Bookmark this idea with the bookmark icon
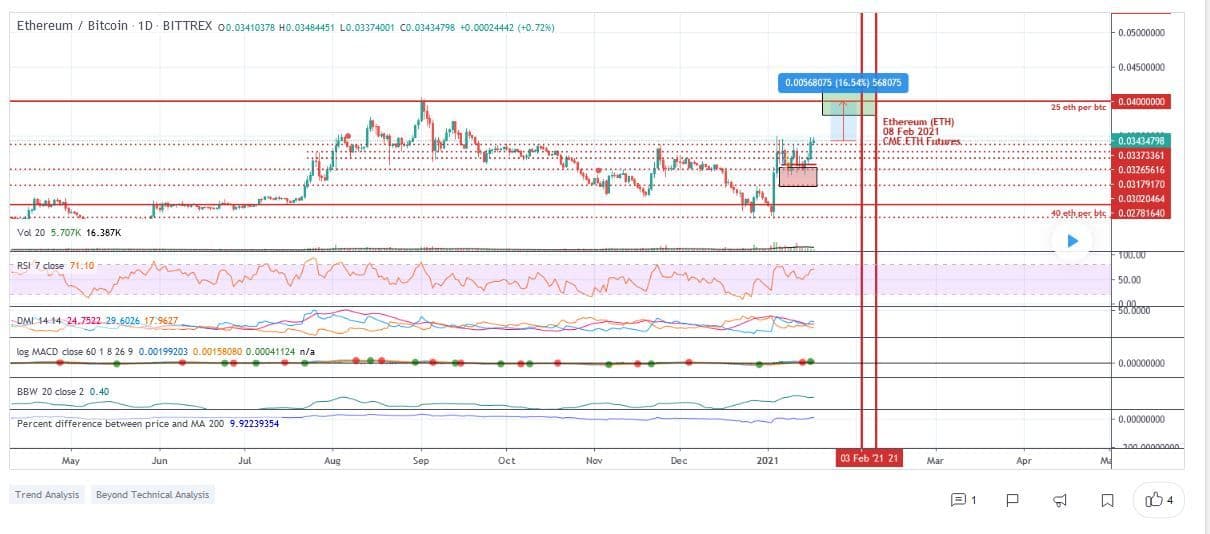The width and height of the screenshot is (1210, 534). [x=1107, y=499]
